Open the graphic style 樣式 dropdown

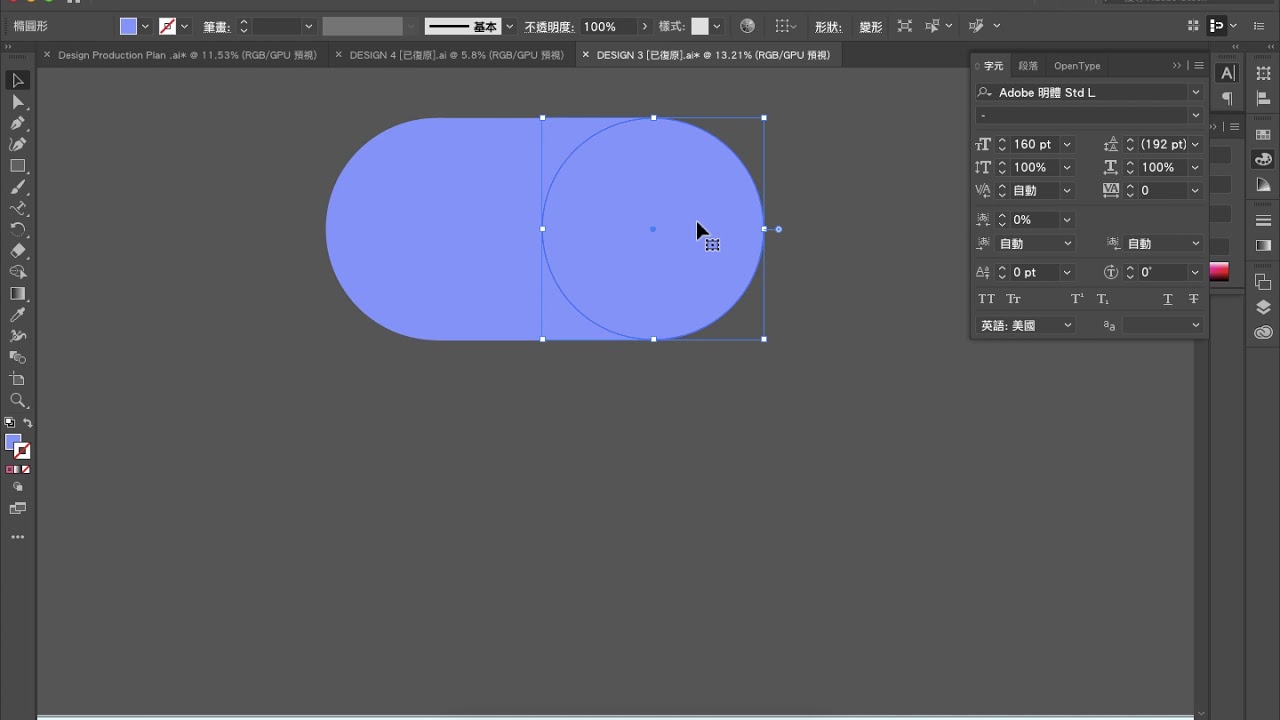pos(717,27)
